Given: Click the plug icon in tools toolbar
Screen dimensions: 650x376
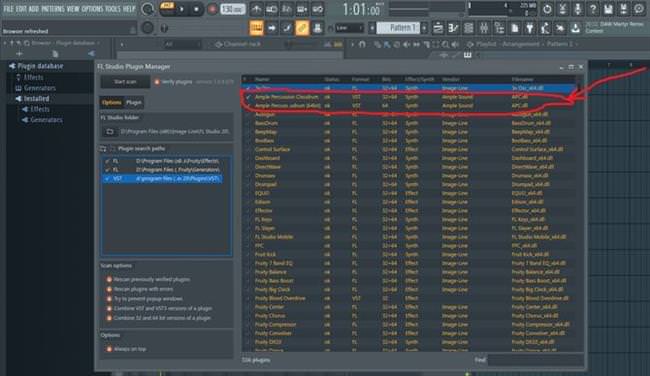Looking at the screenshot, I should point(530,28).
